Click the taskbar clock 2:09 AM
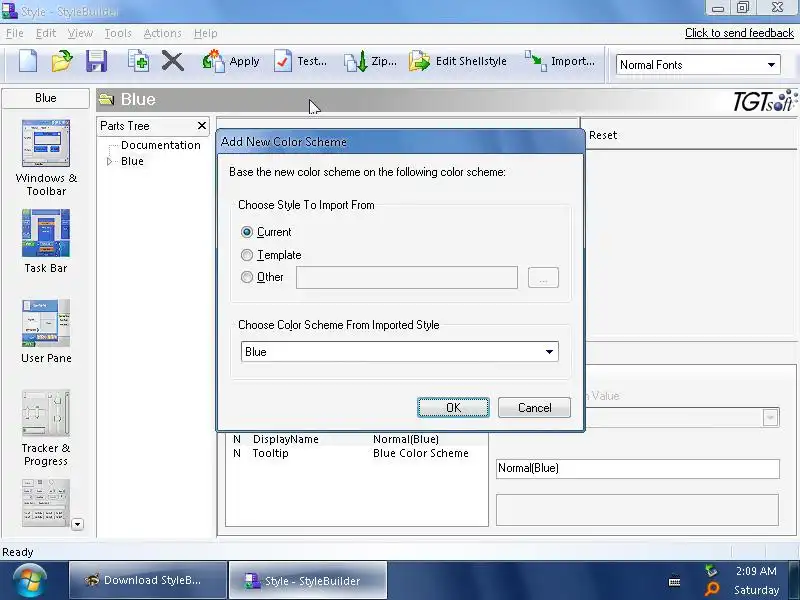 (756, 571)
